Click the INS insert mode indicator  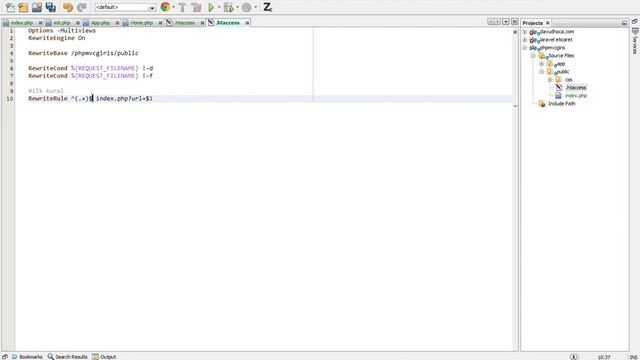point(633,357)
